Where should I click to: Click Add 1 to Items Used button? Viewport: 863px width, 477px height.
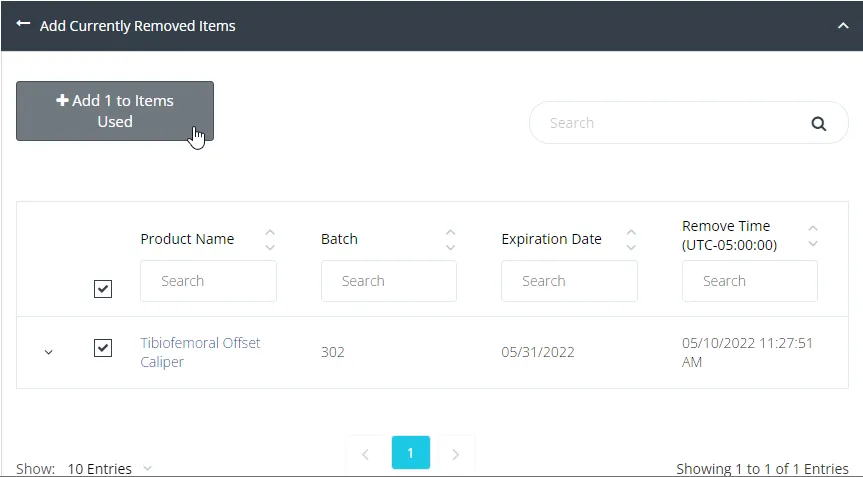tap(115, 111)
